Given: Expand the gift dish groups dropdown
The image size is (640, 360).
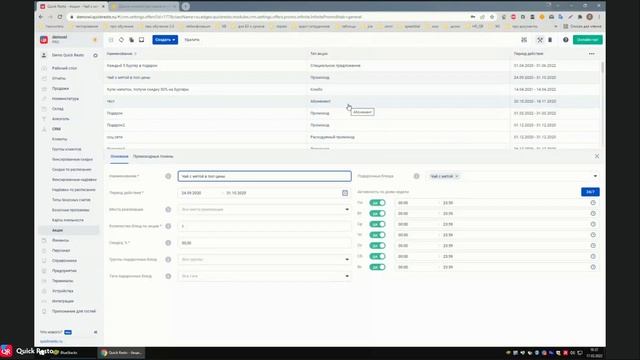Looking at the screenshot, I should coord(347,260).
